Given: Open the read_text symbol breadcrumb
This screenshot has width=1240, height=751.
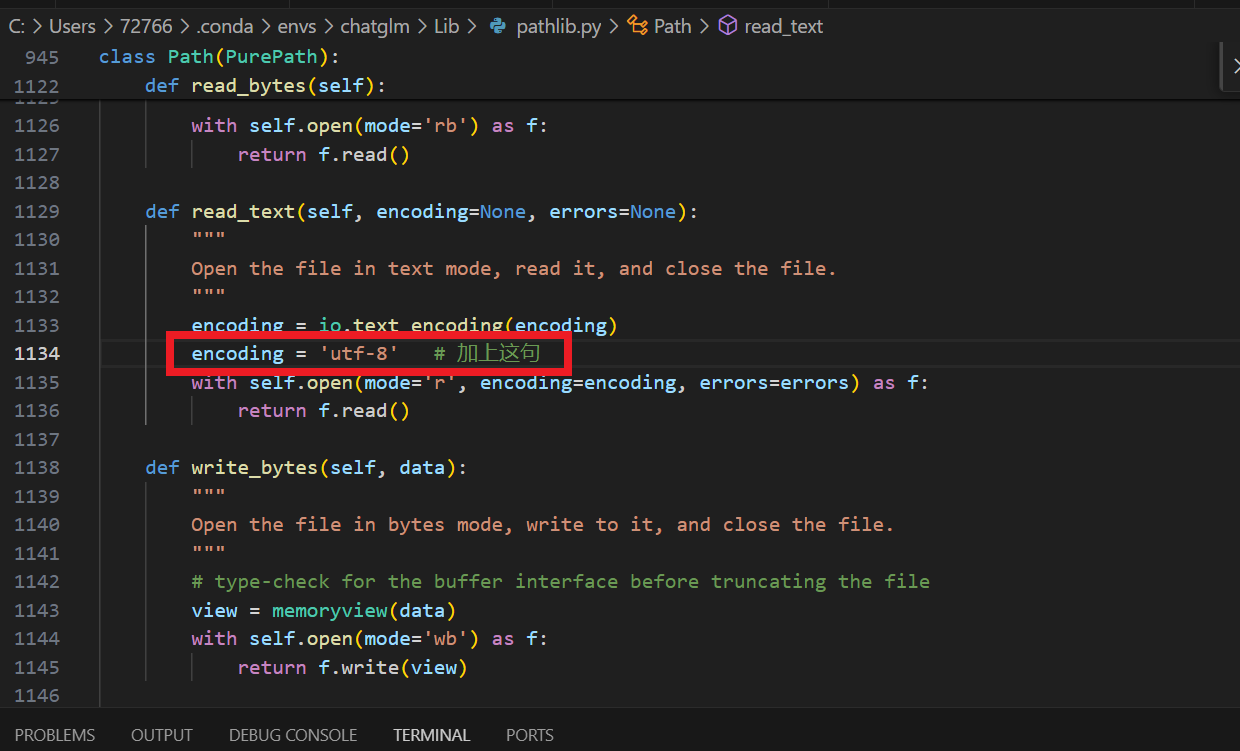Looking at the screenshot, I should point(783,27).
